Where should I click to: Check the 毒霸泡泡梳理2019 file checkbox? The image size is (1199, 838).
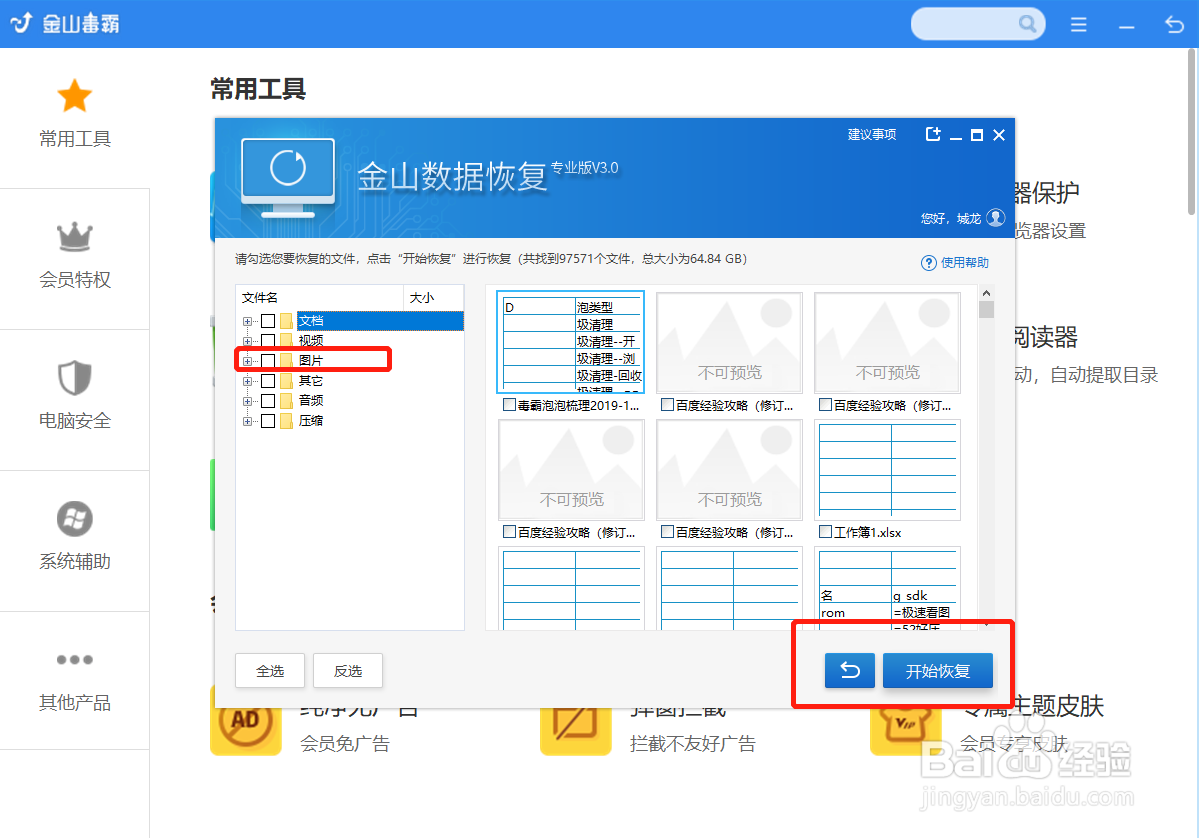(508, 405)
